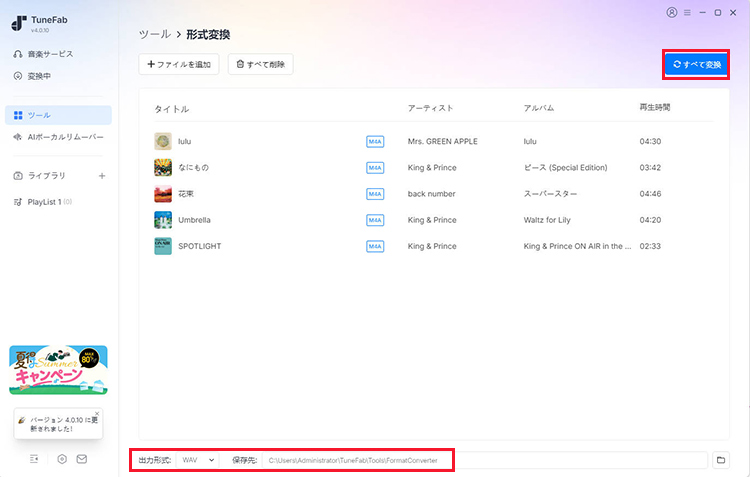Image resolution: width=750 pixels, height=477 pixels.
Task: Open the hamburger menu in title bar
Action: pyautogui.click(x=687, y=12)
